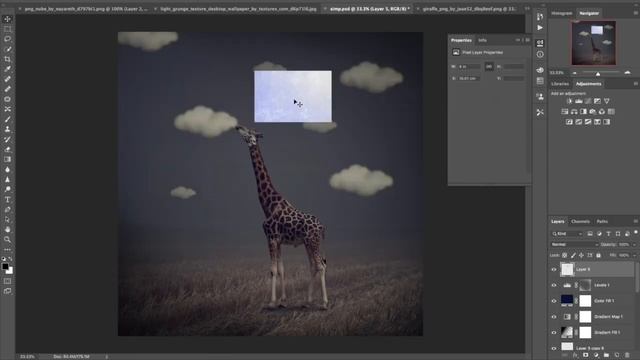Viewport: 640px width, 360px height.
Task: Switch to the Libraries tab
Action: click(x=560, y=84)
